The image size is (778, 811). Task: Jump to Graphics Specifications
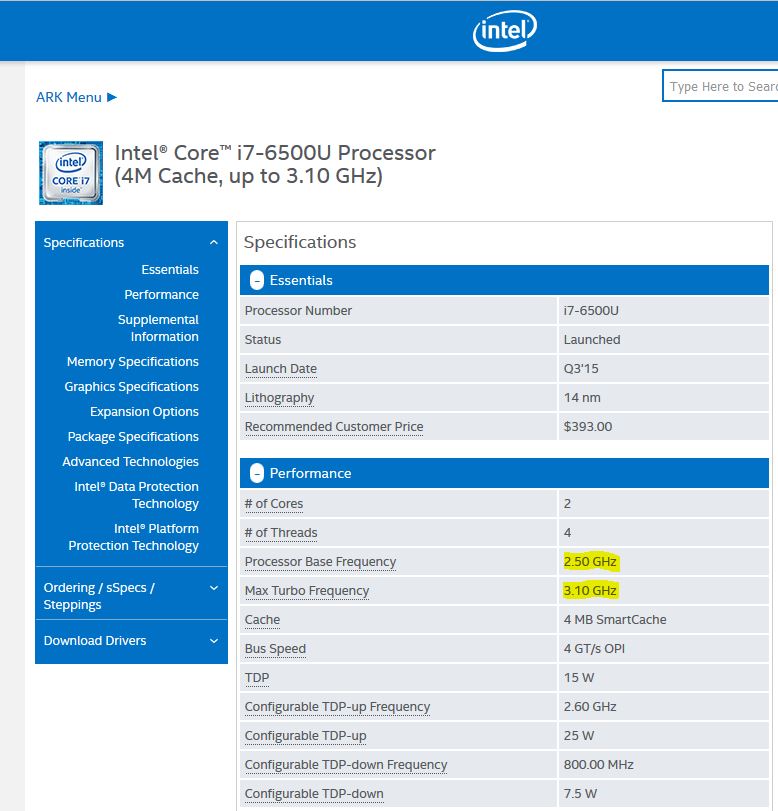pos(131,386)
